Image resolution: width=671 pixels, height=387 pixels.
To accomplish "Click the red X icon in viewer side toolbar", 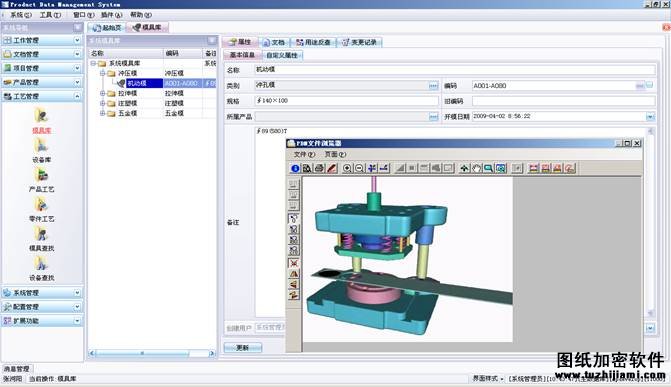I will tap(294, 263).
